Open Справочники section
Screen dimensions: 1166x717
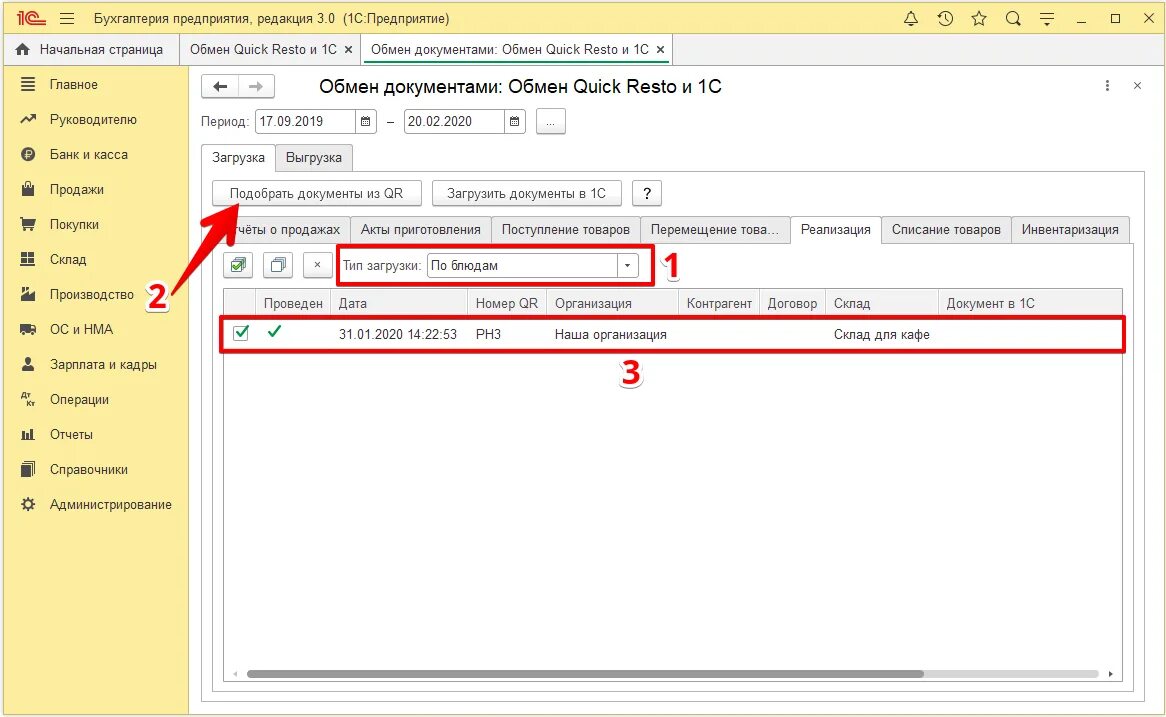pos(88,469)
